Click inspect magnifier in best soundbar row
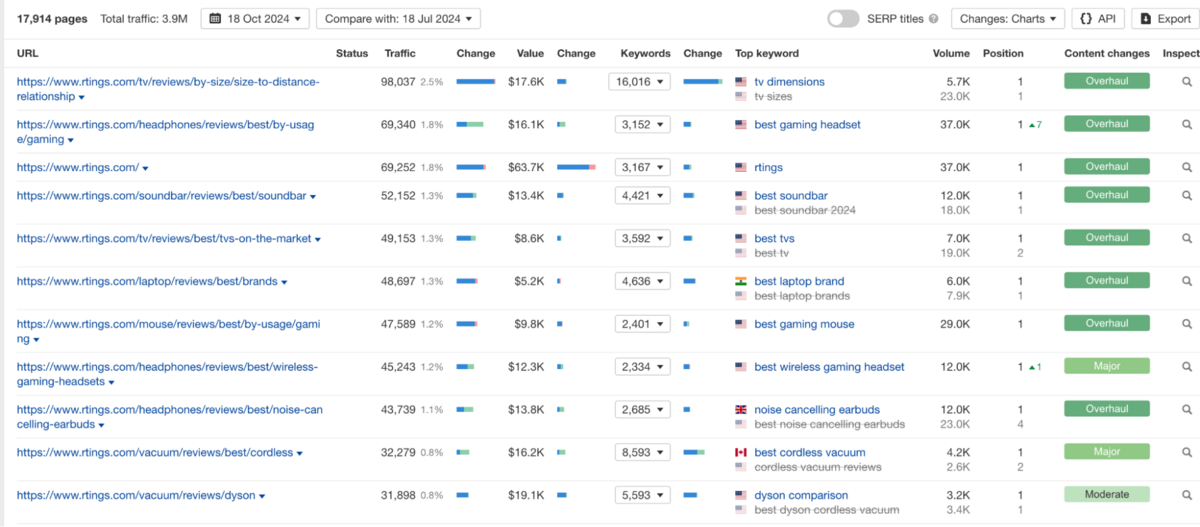Viewport: 1200px width, 527px height. pyautogui.click(x=1186, y=196)
